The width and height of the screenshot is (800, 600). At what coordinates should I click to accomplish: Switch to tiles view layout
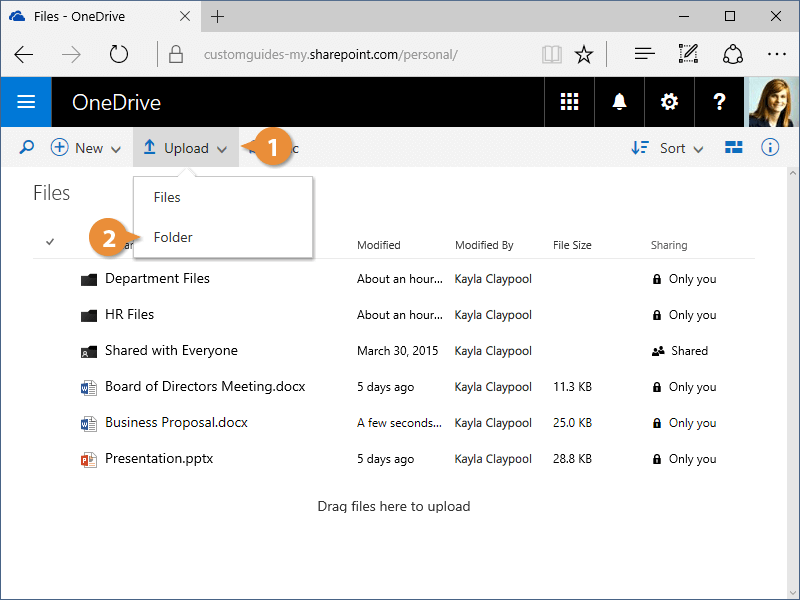[734, 148]
